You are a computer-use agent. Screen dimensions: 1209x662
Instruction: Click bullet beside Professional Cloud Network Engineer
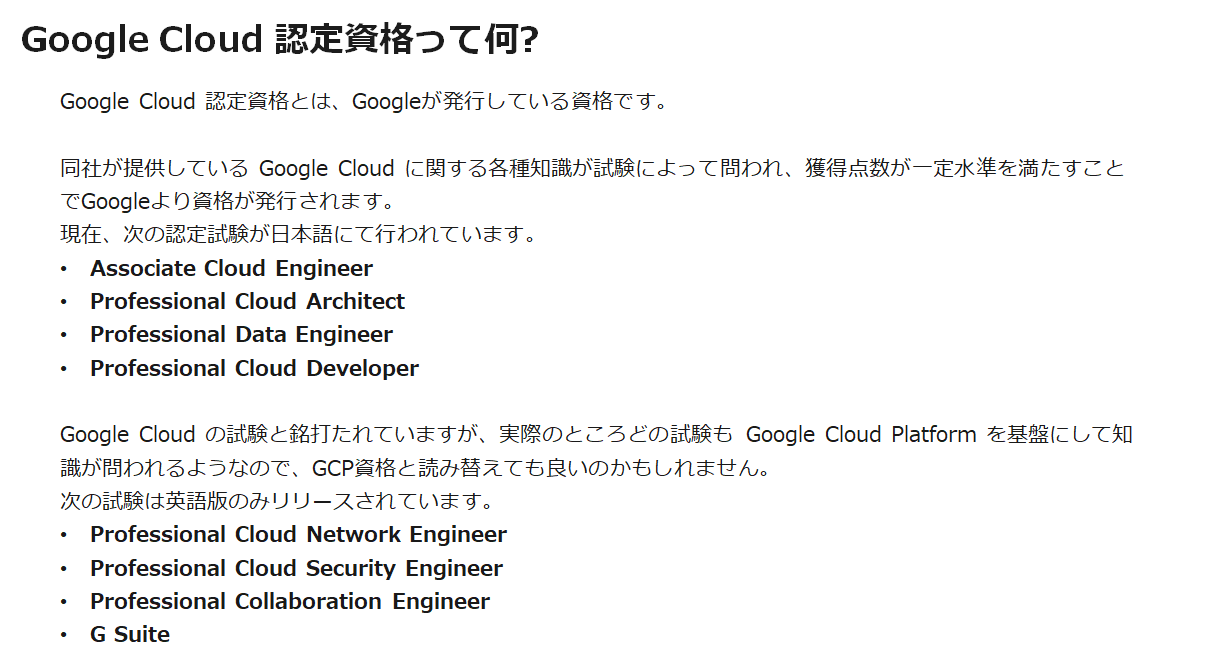click(x=64, y=535)
